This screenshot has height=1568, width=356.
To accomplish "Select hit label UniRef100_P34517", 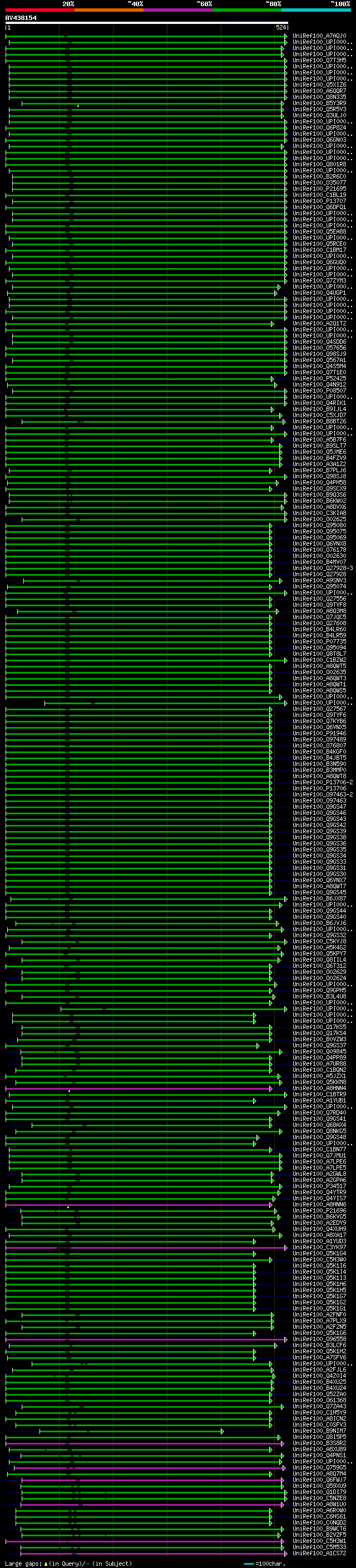I will pos(319,1186).
